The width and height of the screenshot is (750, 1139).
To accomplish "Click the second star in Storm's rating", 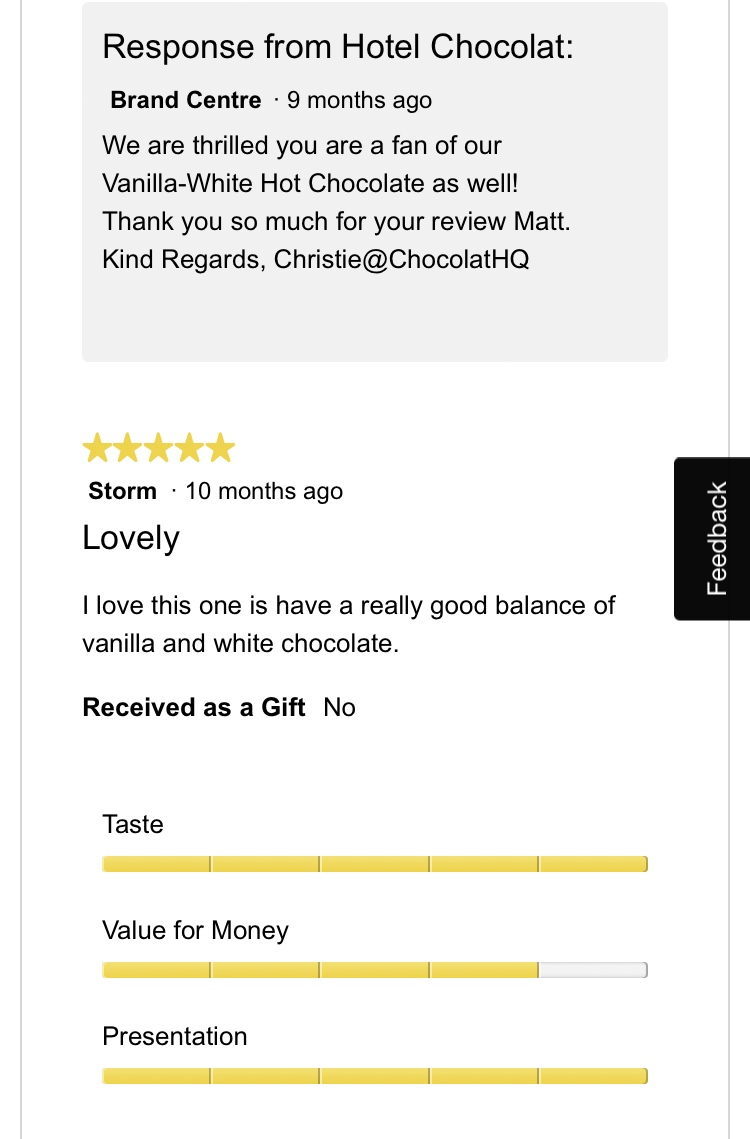I will pyautogui.click(x=128, y=449).
